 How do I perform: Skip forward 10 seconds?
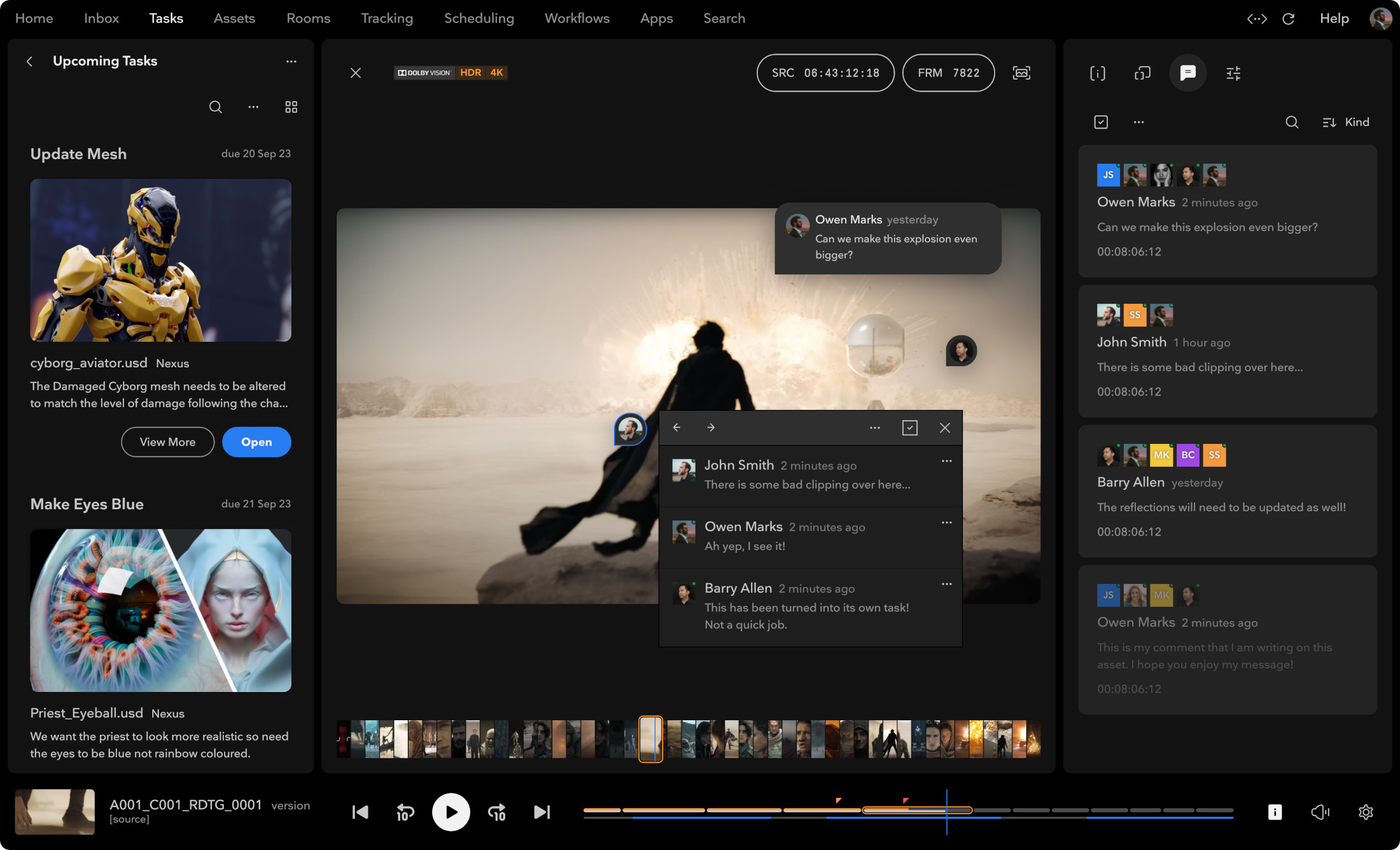tap(496, 812)
